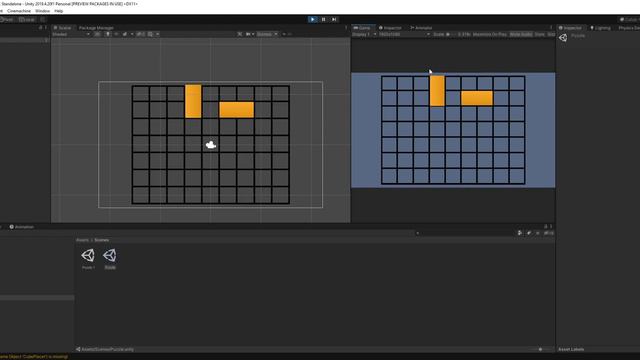The image size is (640, 360).
Task: Open the Lighting tab
Action: (x=601, y=28)
